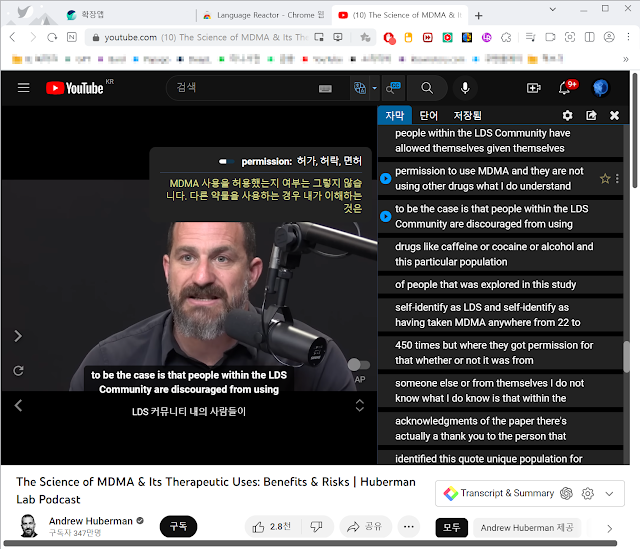Screen dimensions: 640x549
Task: Click the subtitle panel scrollbar thumb
Action: [x=626, y=357]
